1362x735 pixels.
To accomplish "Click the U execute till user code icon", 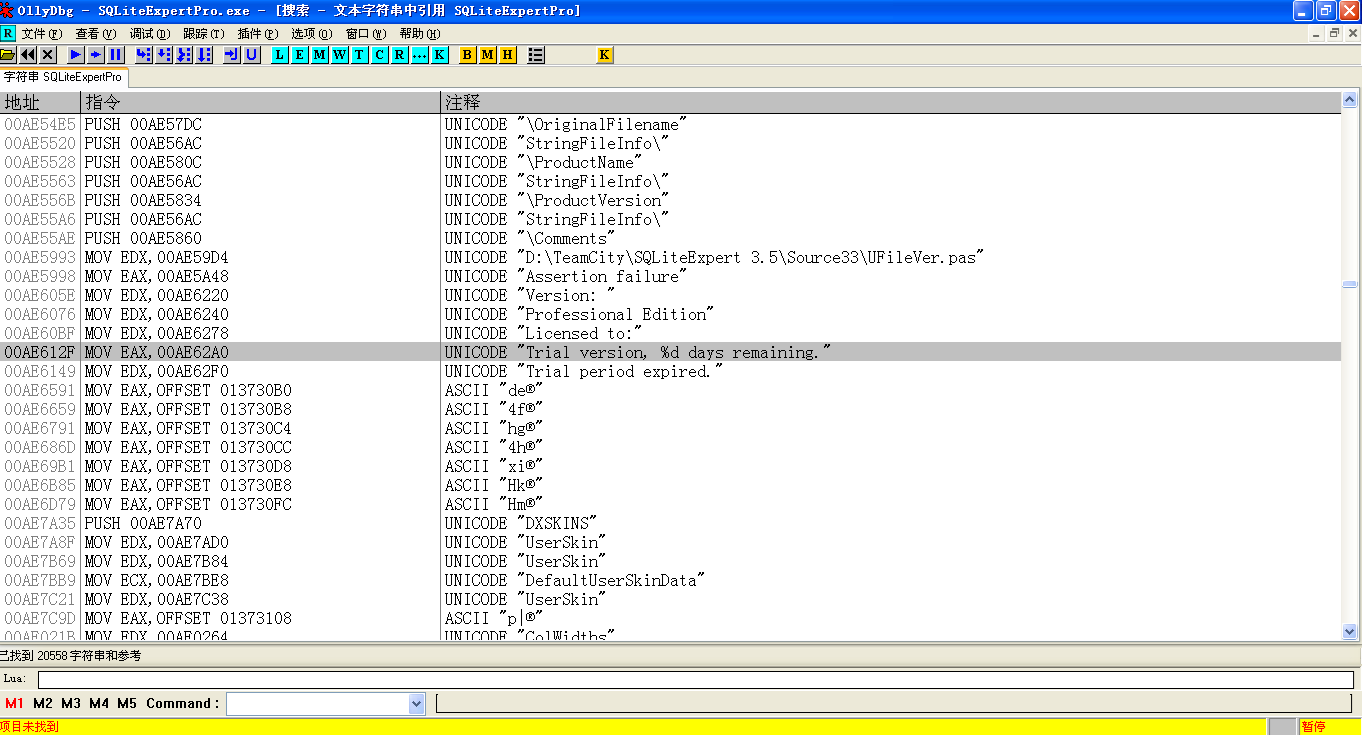I will [x=252, y=55].
